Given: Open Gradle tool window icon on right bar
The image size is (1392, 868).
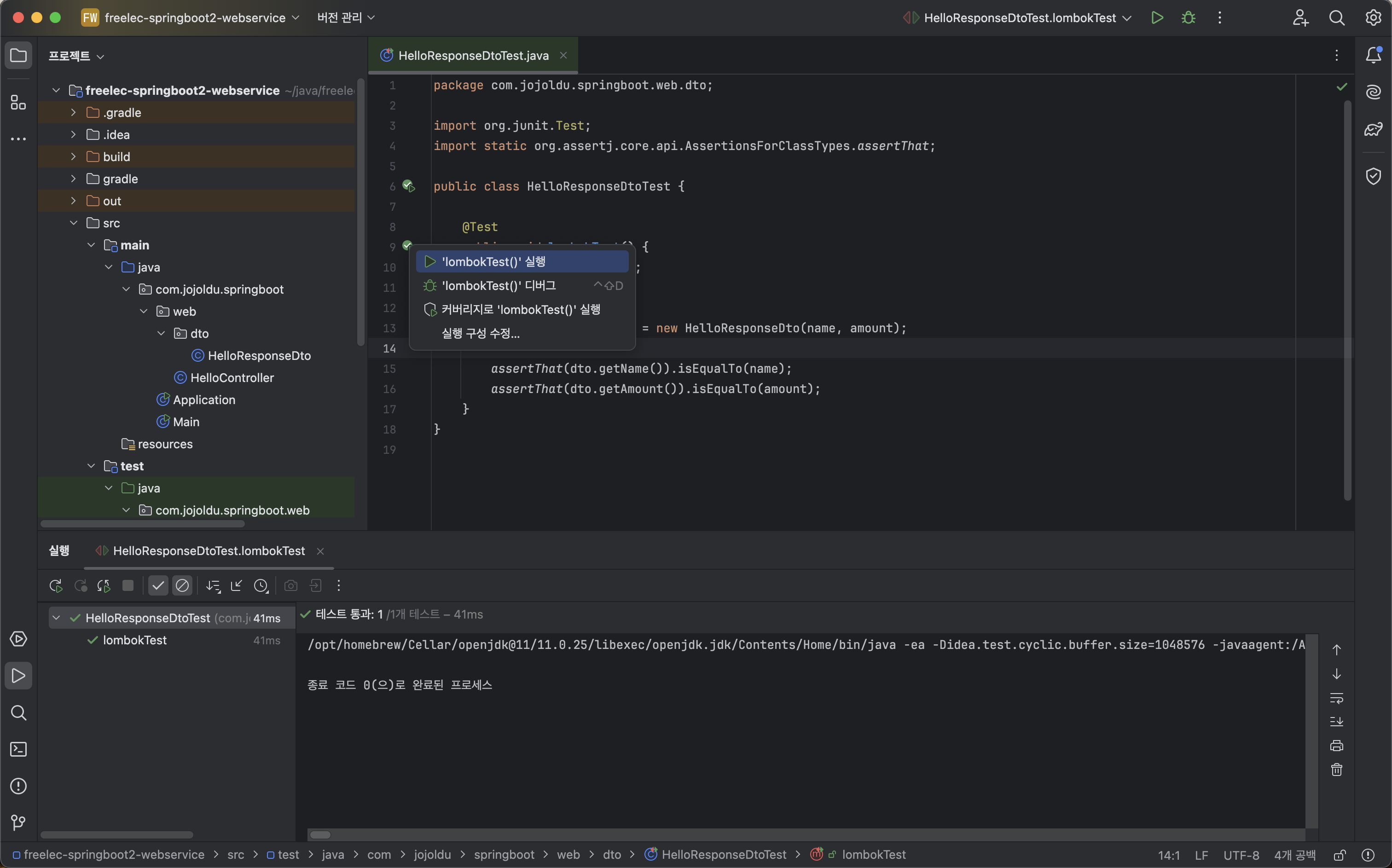Looking at the screenshot, I should pyautogui.click(x=1373, y=129).
